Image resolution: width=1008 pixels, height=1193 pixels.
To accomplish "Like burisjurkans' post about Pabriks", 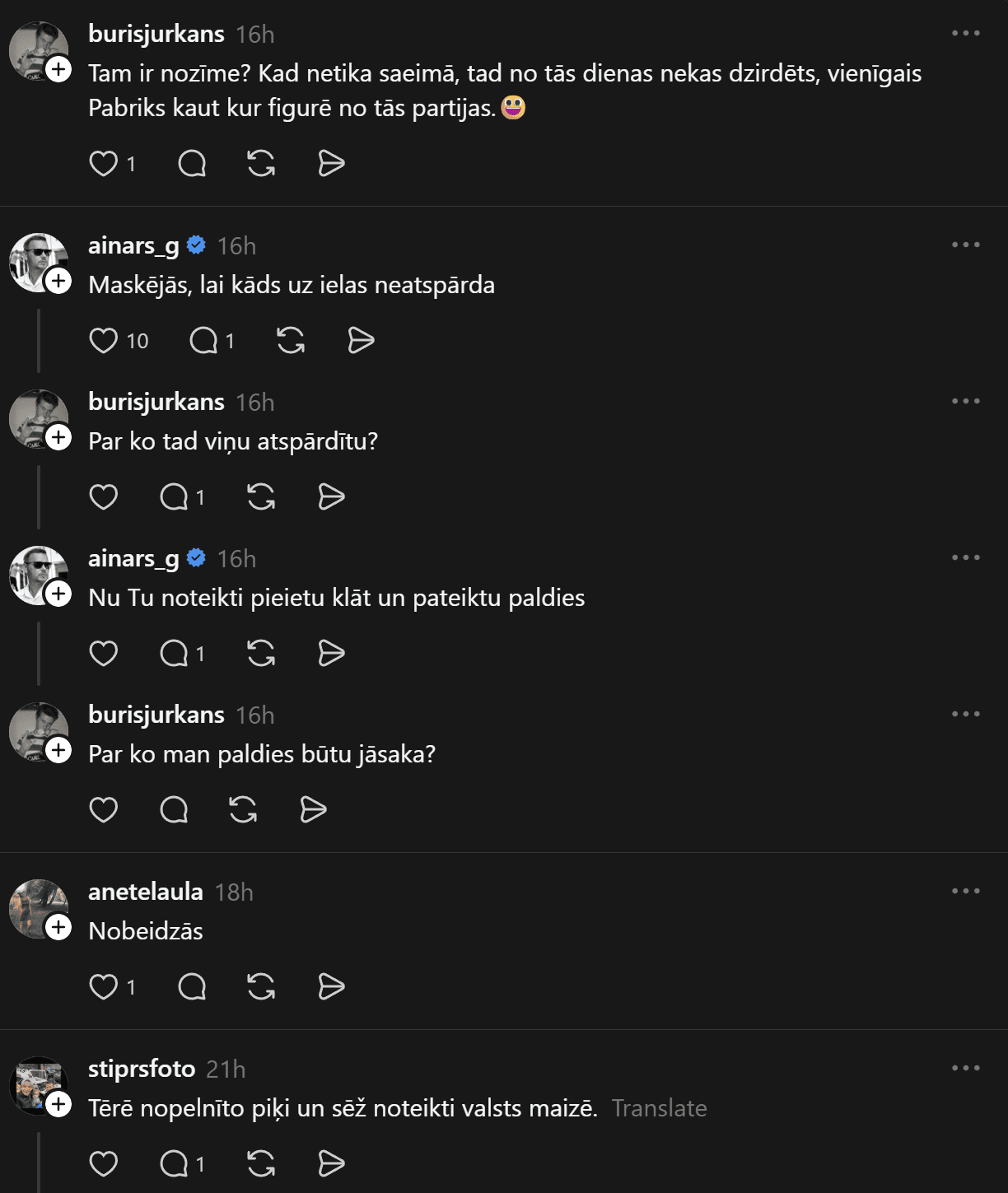I will tap(104, 164).
